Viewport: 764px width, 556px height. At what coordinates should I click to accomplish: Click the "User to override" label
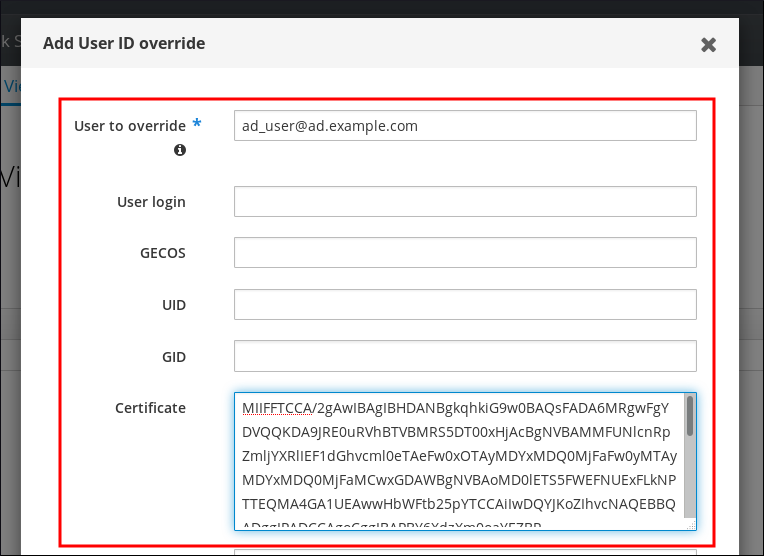pos(129,126)
